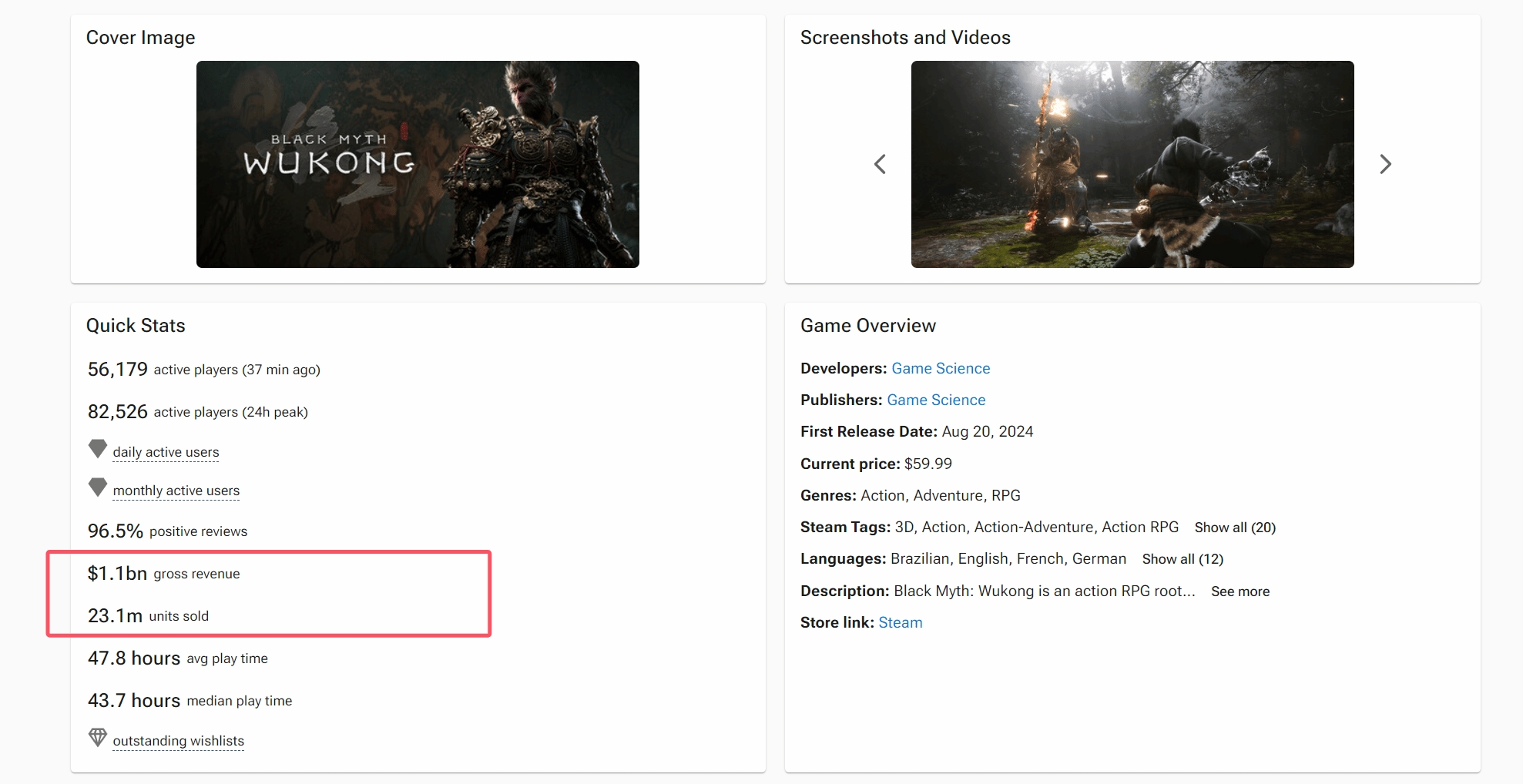
Task: Open the Game Science developer link
Action: coord(941,368)
